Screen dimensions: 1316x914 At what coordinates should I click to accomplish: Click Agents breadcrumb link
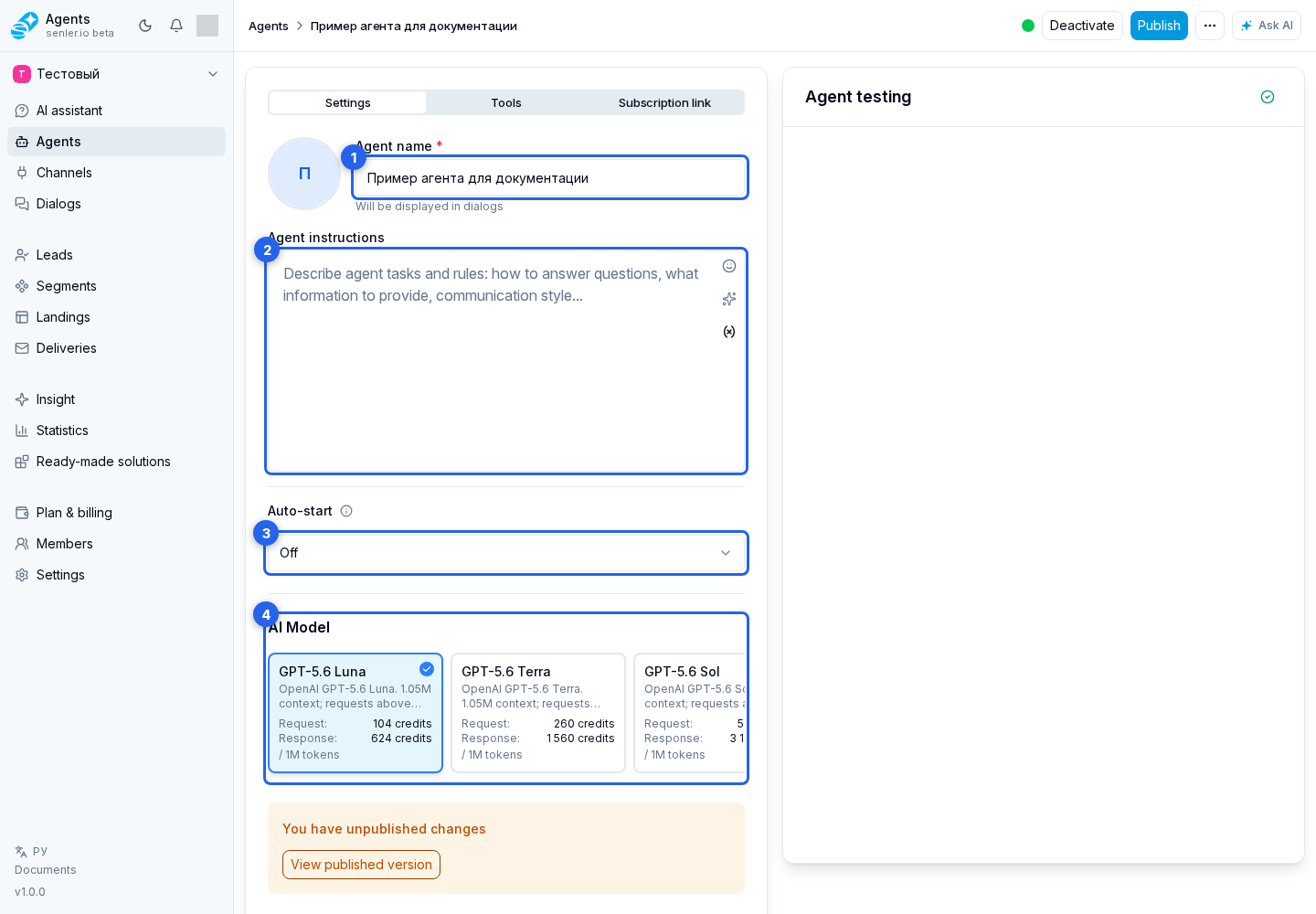(269, 26)
